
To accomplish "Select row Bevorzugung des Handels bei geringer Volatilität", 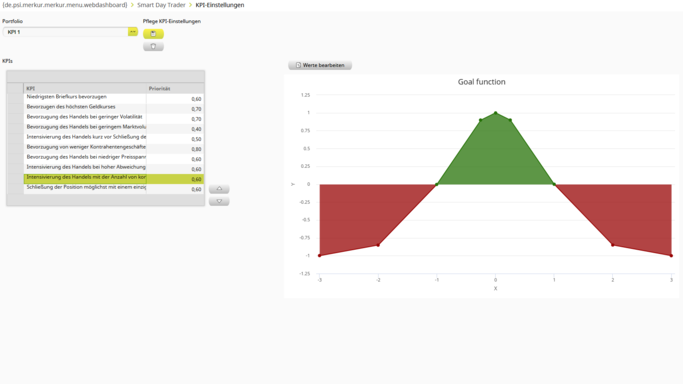I will pyautogui.click(x=114, y=118).
